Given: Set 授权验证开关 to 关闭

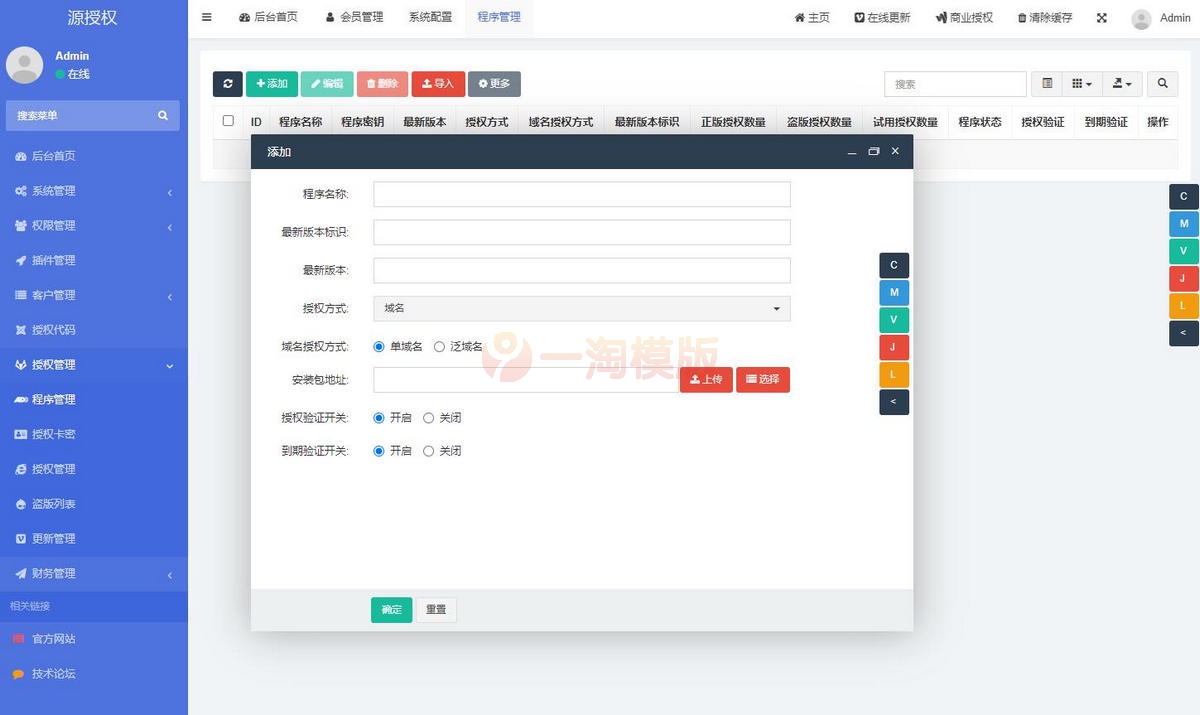Looking at the screenshot, I should tap(428, 418).
